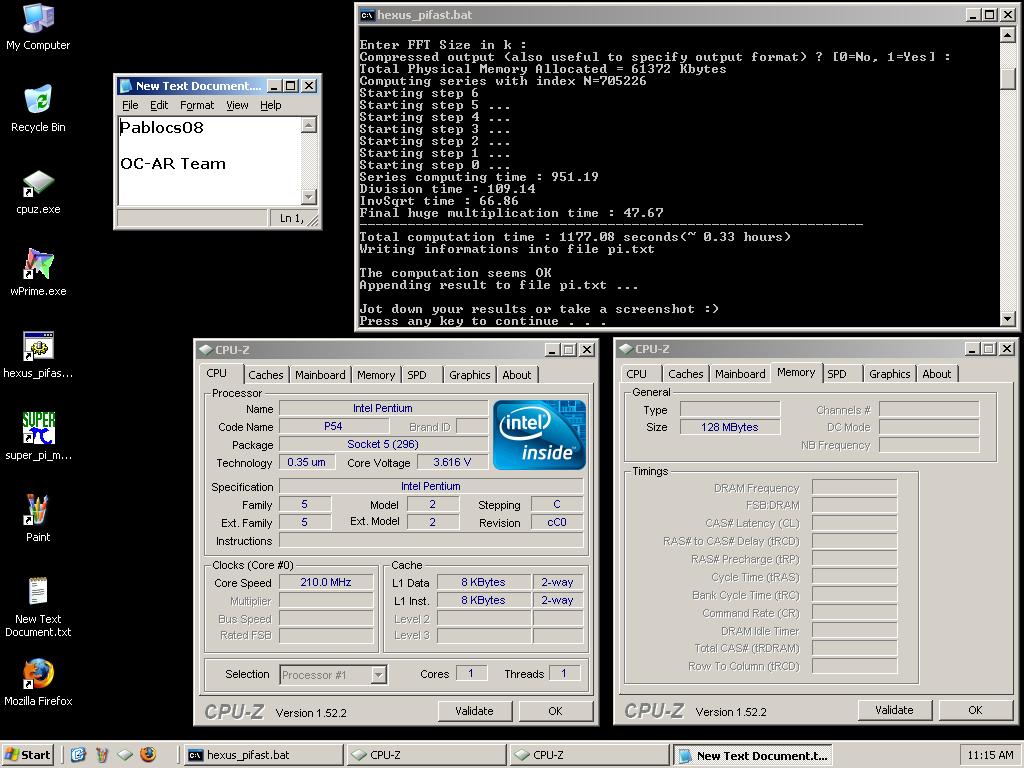This screenshot has width=1024, height=768.
Task: Select the wPrime.exe desktop shortcut
Action: [38, 274]
